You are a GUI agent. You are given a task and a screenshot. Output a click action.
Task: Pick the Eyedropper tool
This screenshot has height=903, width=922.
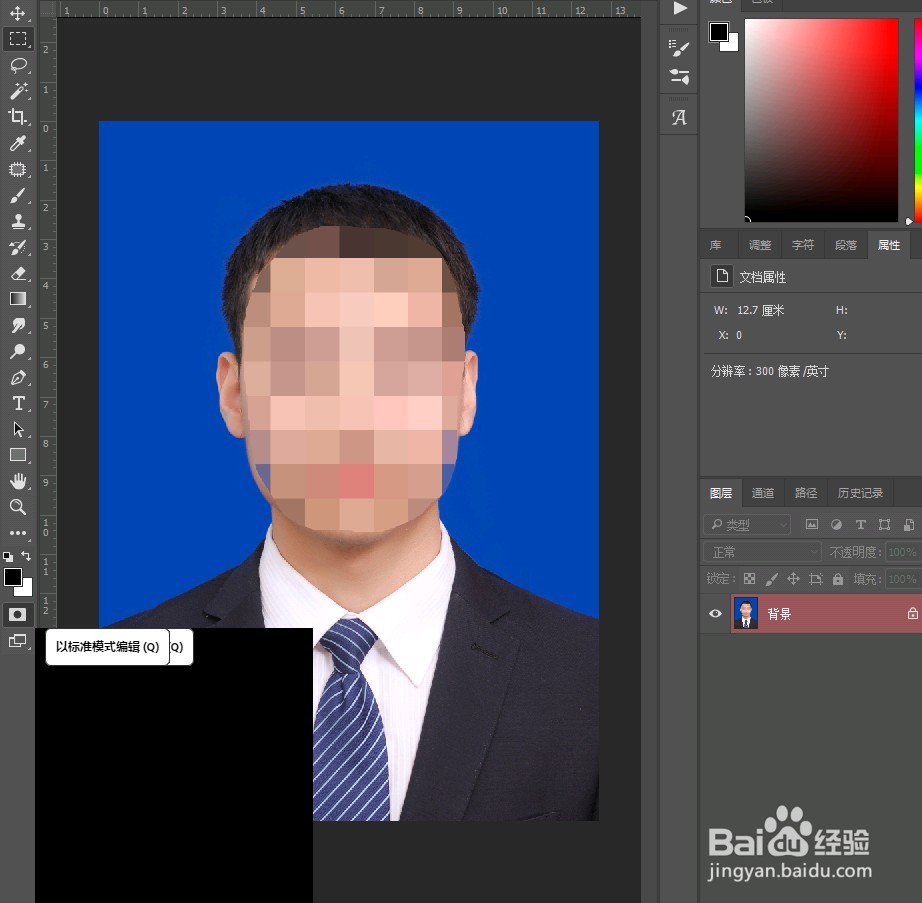click(x=18, y=143)
